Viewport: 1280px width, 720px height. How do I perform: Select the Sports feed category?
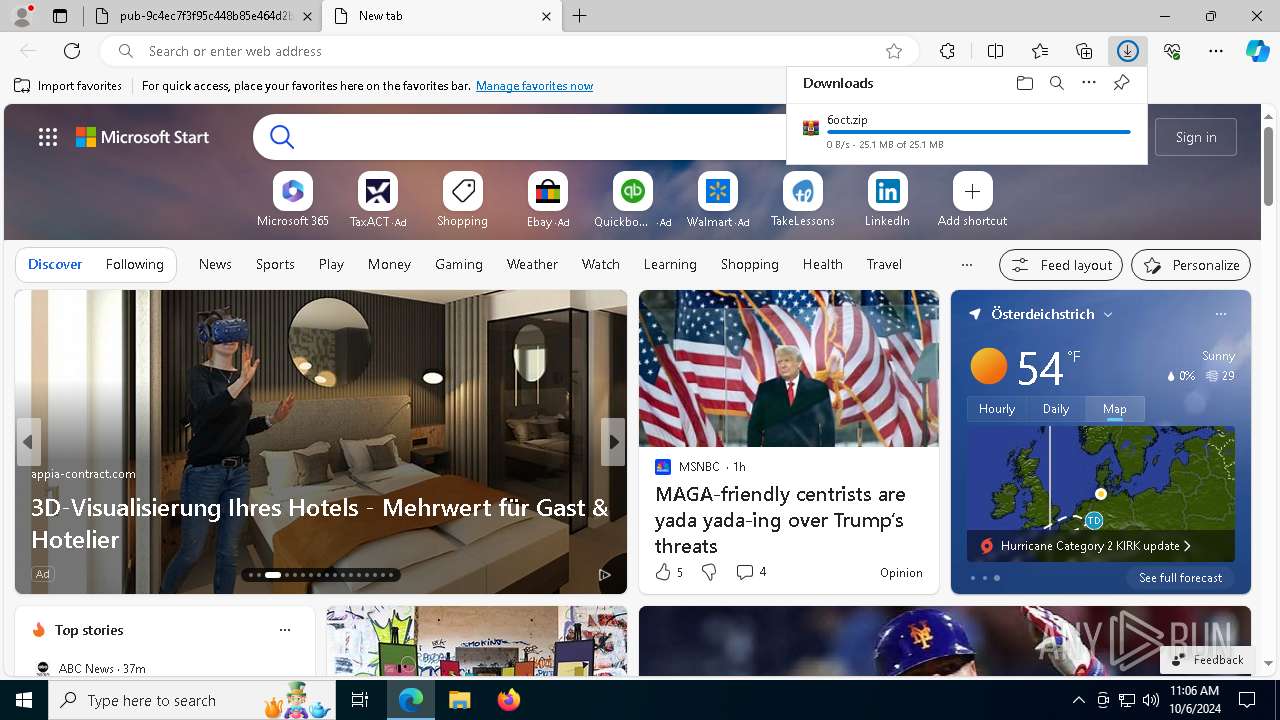click(275, 264)
